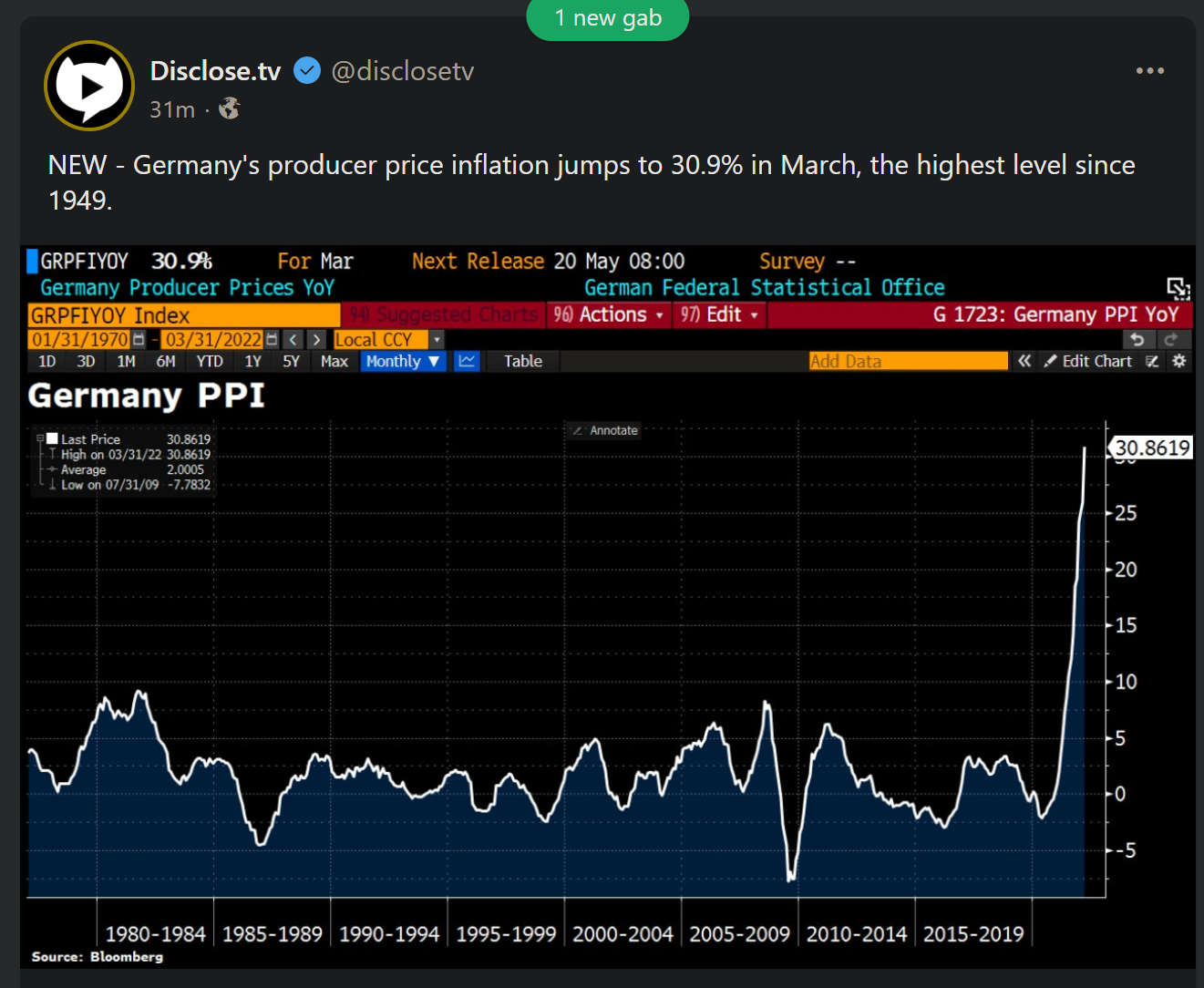Open the 97) Edit menu
This screenshot has height=988, width=1204.
coord(720,314)
